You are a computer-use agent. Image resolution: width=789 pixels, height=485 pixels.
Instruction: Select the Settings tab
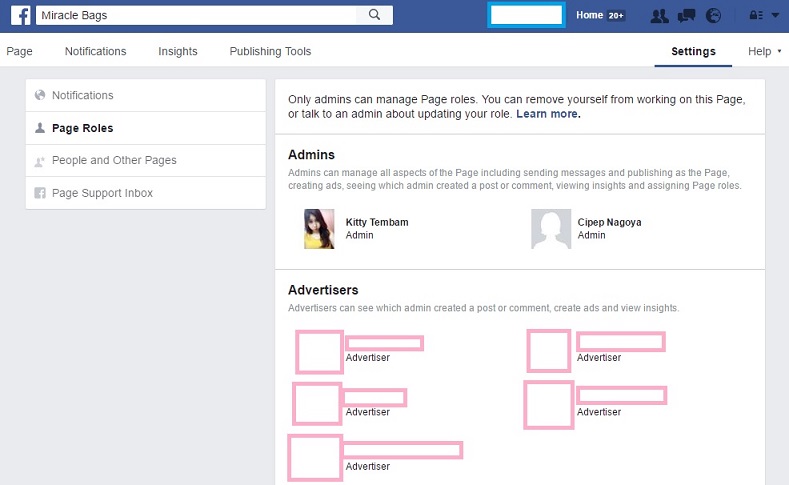693,51
